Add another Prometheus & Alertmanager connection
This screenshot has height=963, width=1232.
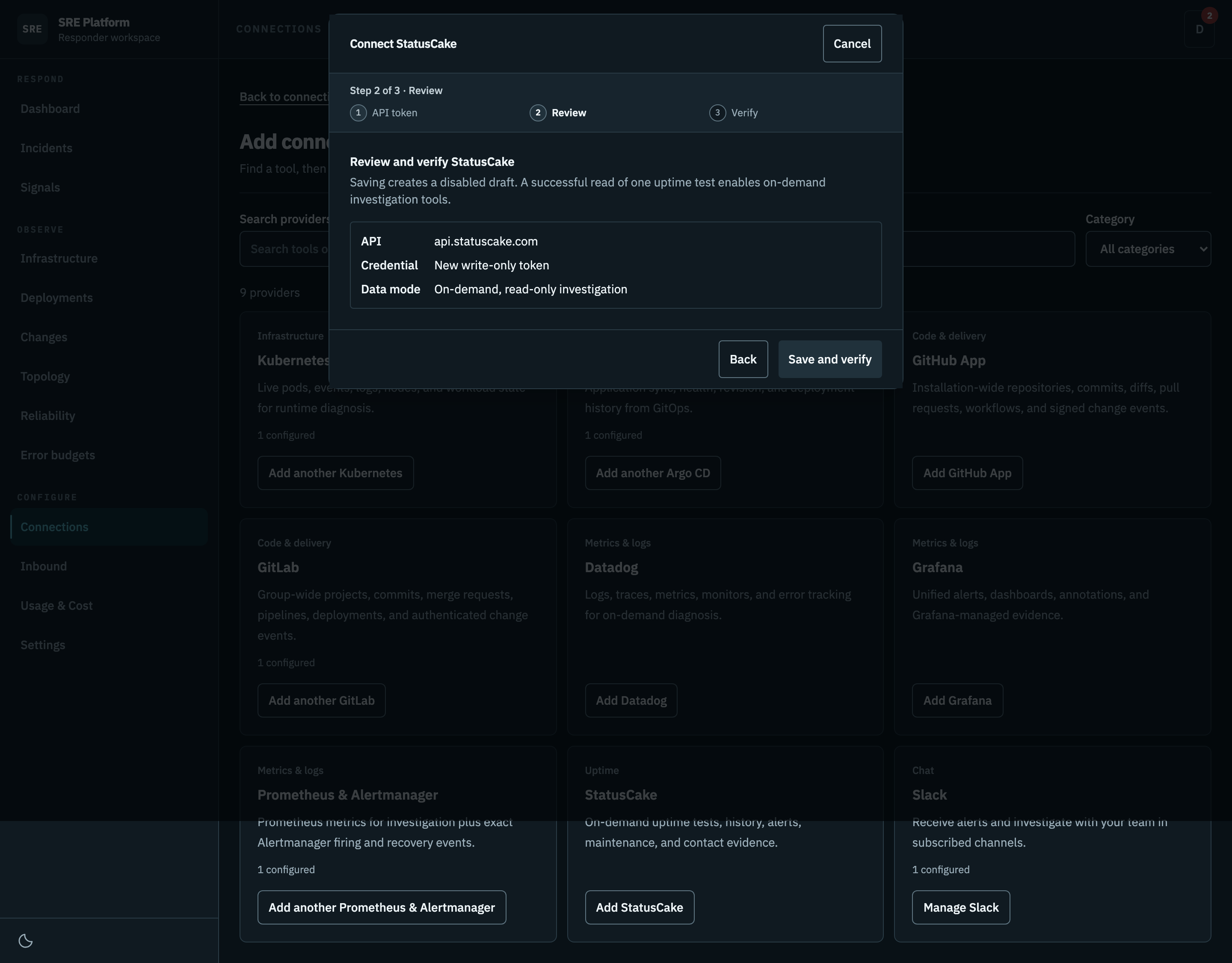point(382,907)
